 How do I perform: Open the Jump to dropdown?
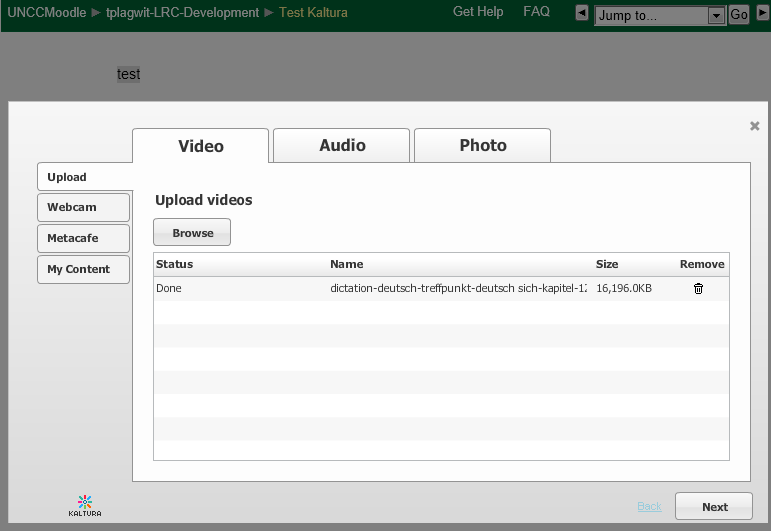pos(660,15)
